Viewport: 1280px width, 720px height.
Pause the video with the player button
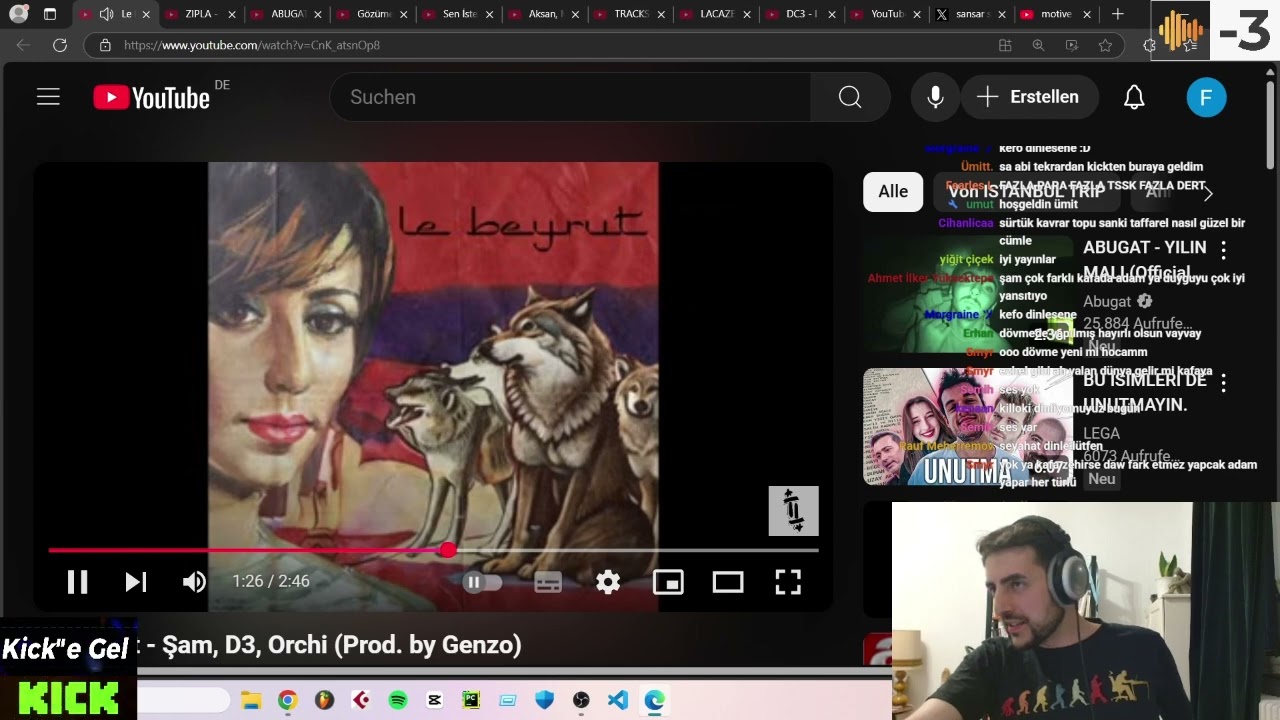click(77, 582)
